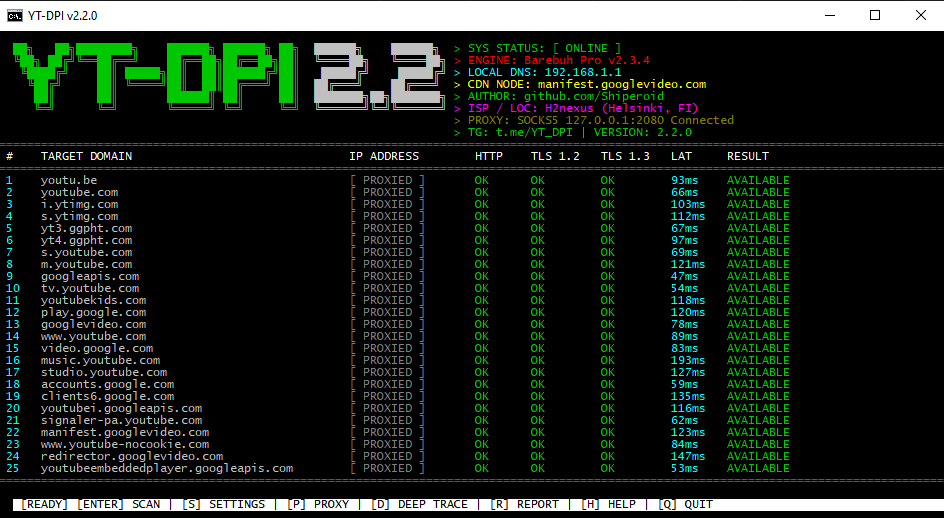Click the AUTHOR github.com/Shiperoid line
944x518 pixels.
pos(559,96)
